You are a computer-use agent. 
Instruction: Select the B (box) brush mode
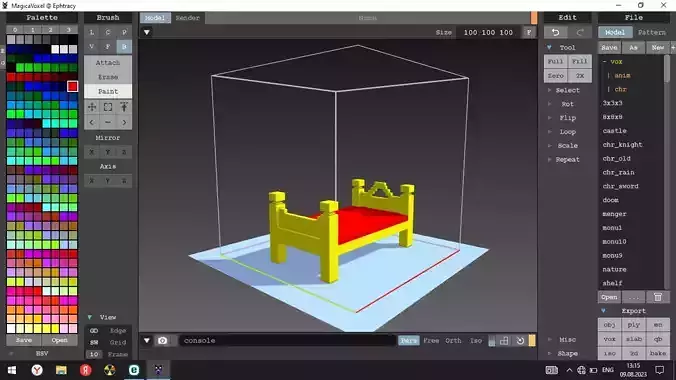click(124, 47)
